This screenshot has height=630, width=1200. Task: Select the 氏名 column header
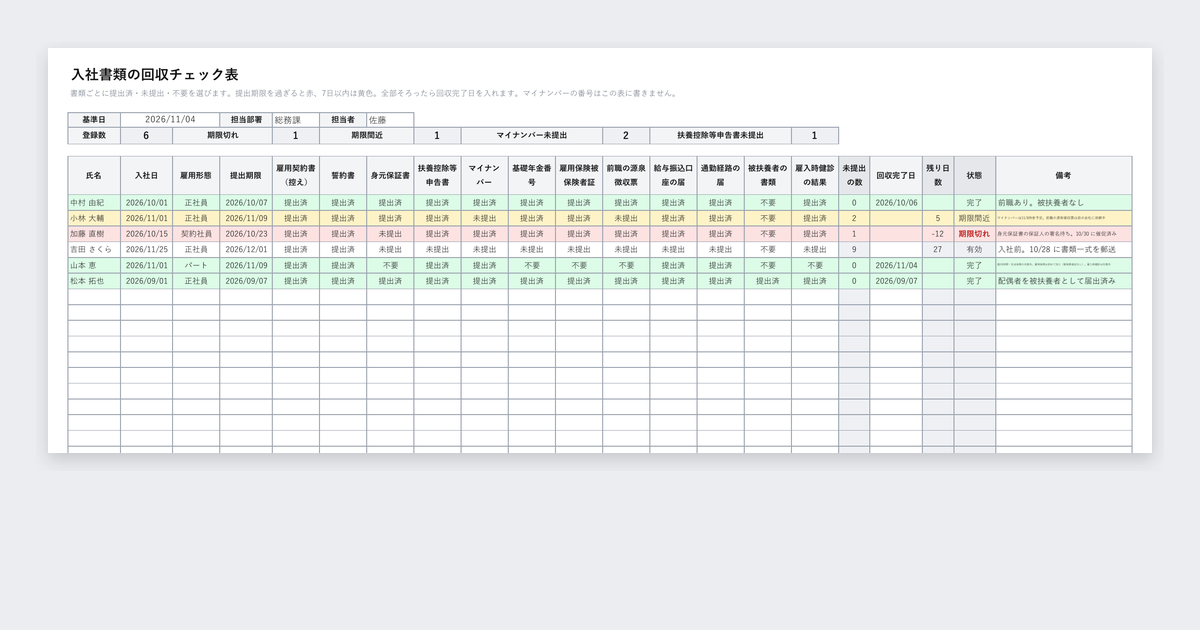point(94,175)
